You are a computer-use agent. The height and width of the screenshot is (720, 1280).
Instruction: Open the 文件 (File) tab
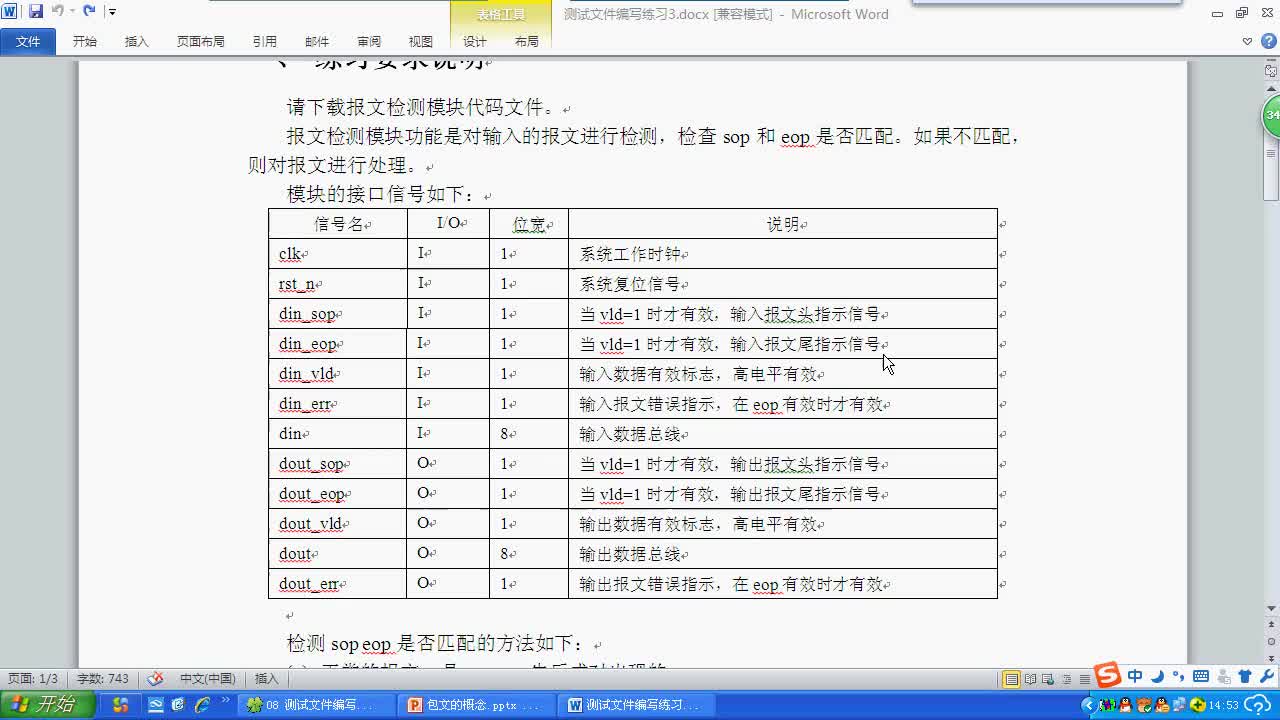coord(28,41)
